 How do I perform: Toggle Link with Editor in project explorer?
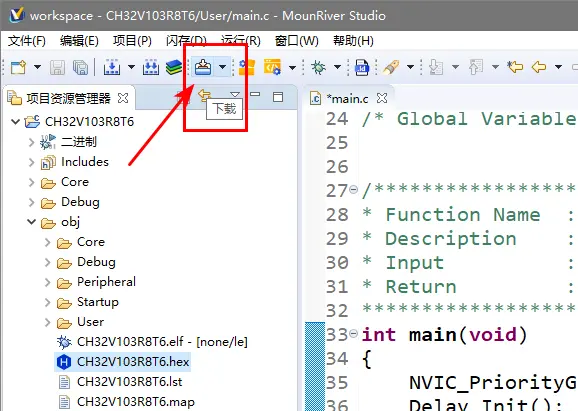click(205, 95)
